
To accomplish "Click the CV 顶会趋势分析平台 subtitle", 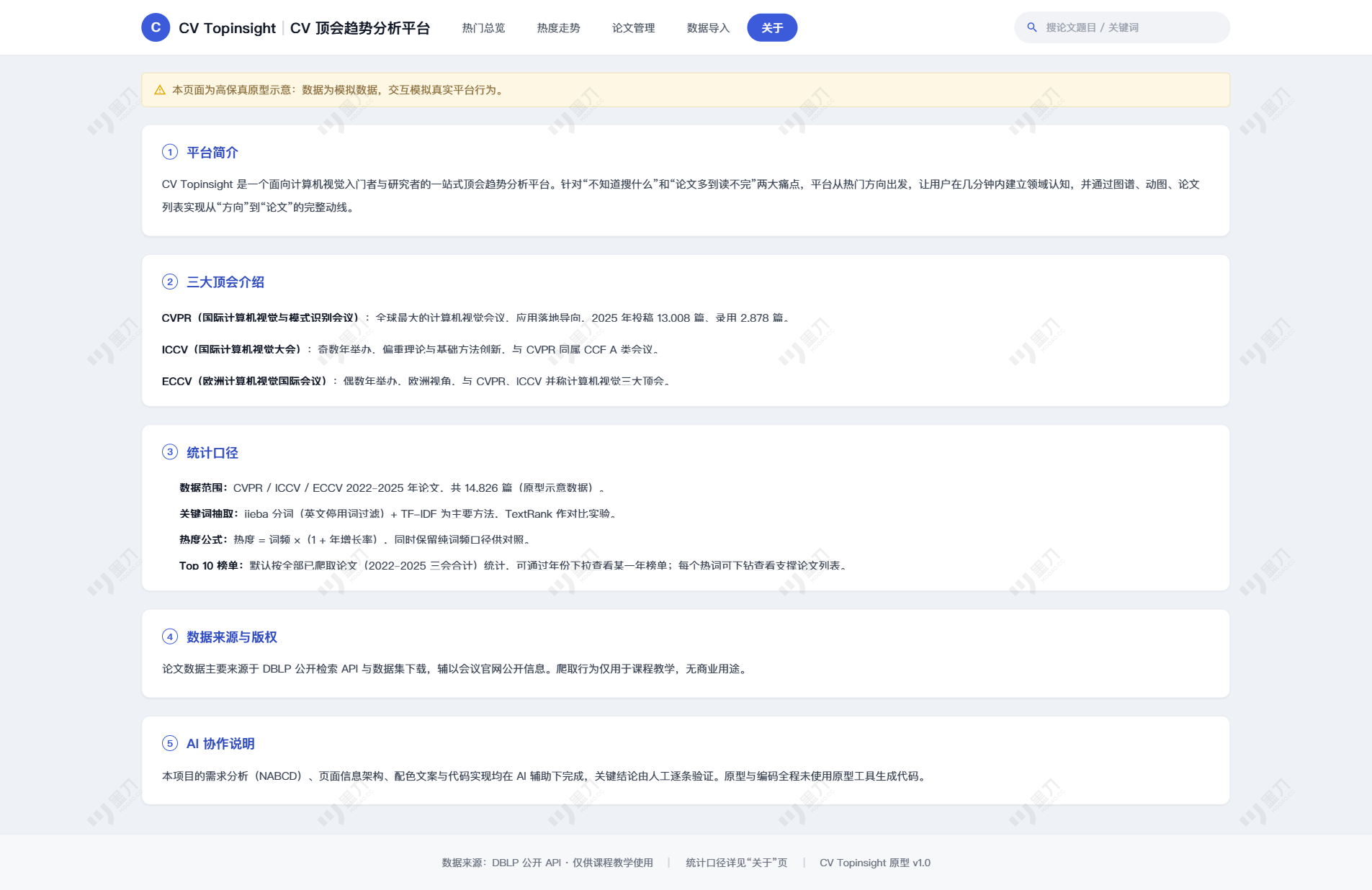I will point(360,28).
